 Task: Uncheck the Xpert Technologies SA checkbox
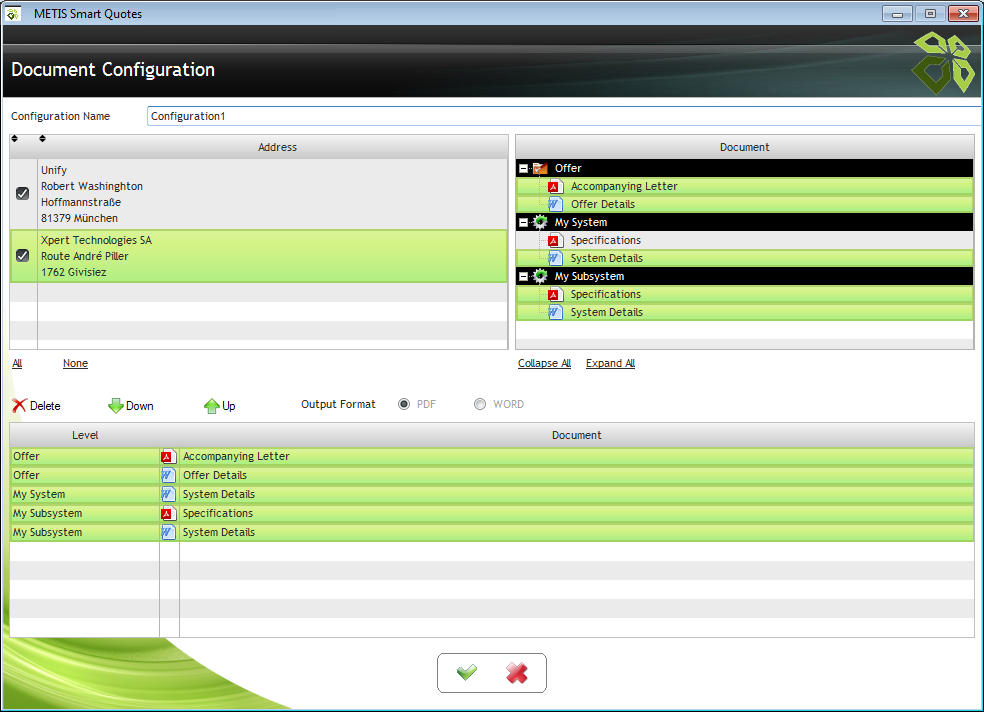pyautogui.click(x=23, y=256)
